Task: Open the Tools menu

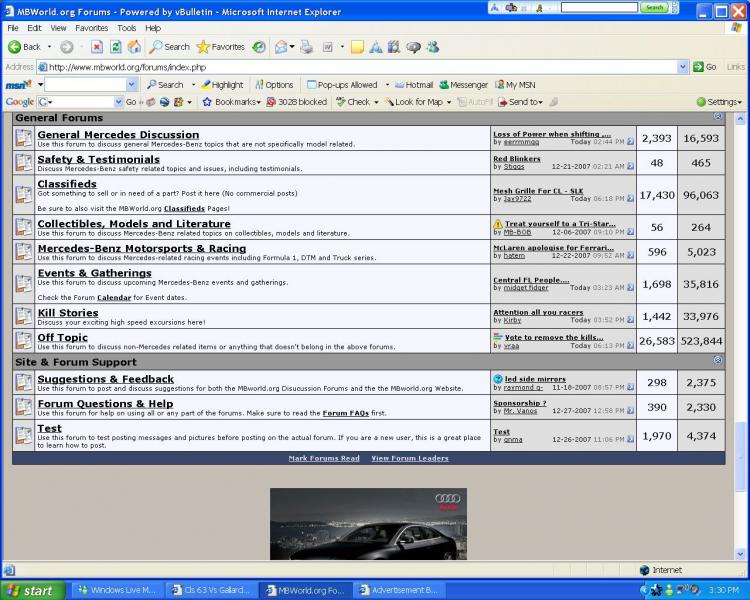Action: 126,28
